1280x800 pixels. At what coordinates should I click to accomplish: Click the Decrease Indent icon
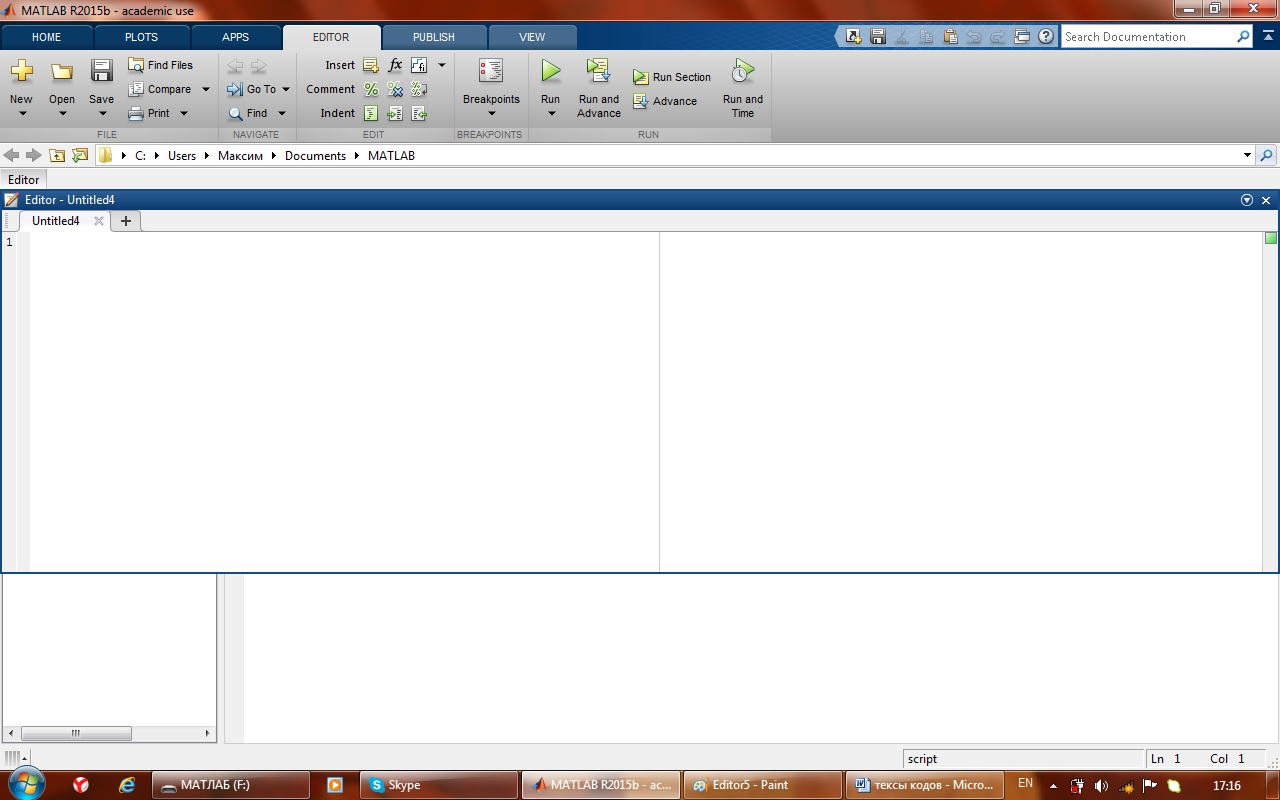(419, 113)
